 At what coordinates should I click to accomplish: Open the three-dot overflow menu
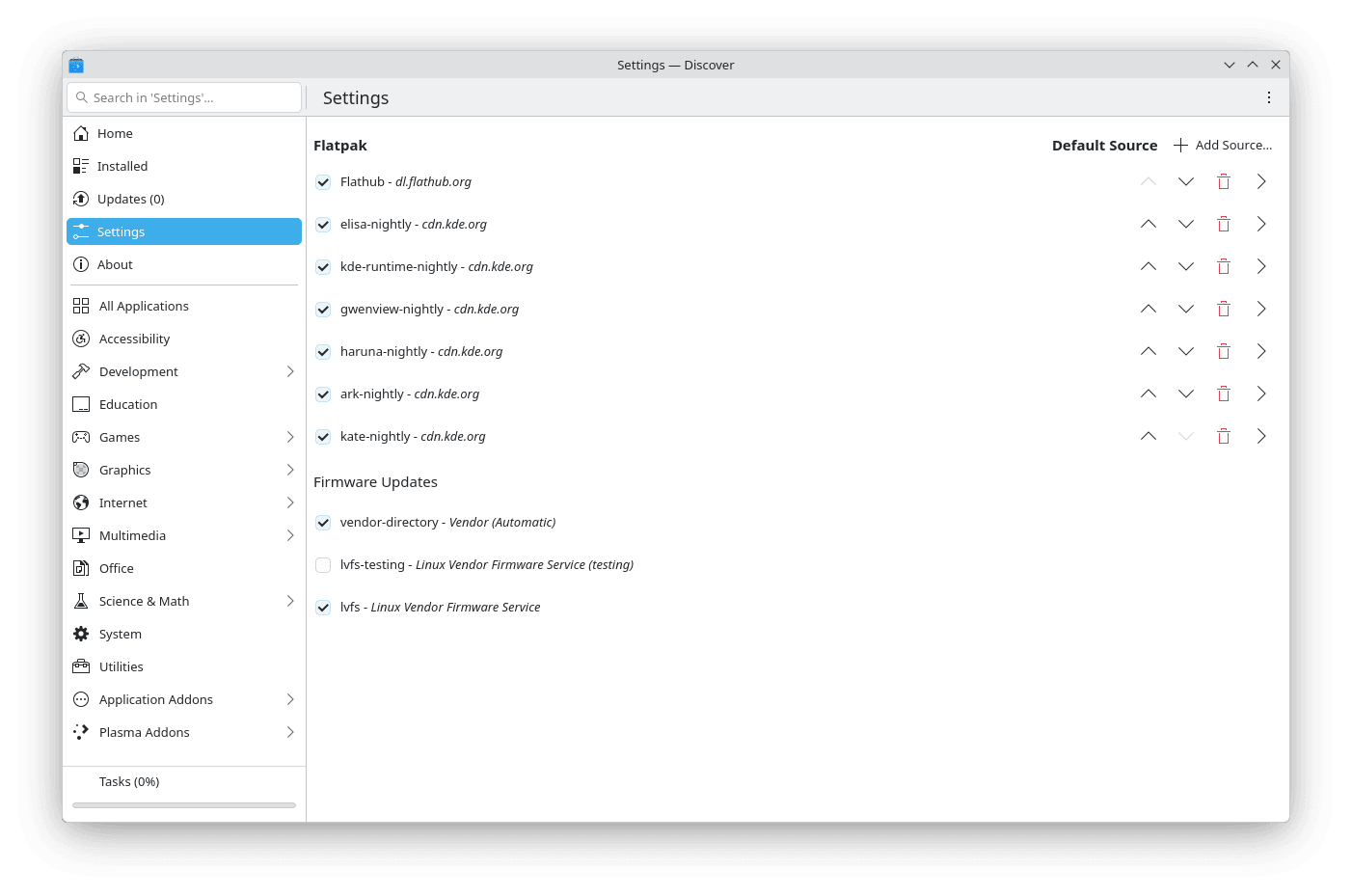[1269, 97]
